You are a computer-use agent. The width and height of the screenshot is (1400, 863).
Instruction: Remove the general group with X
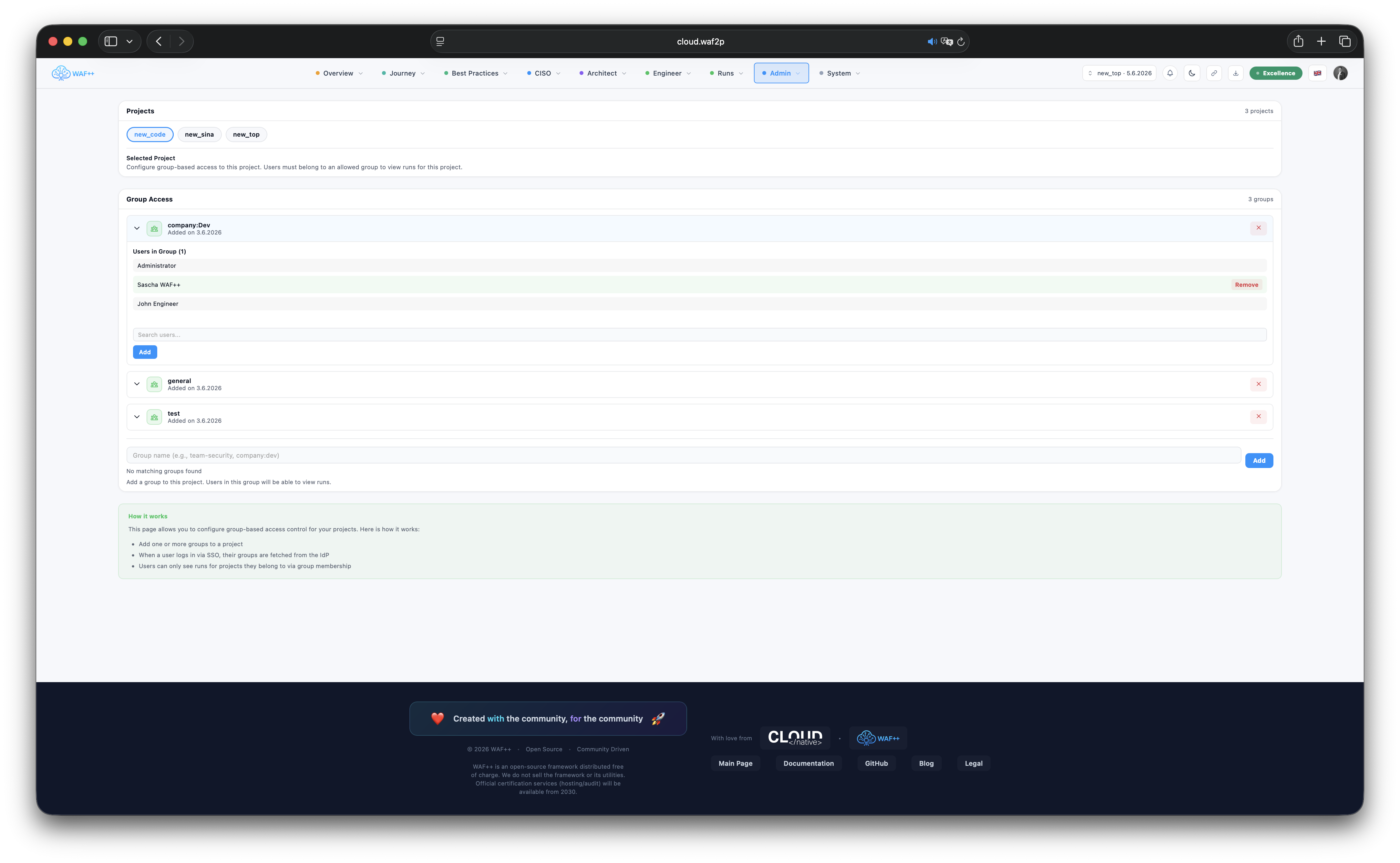point(1259,384)
